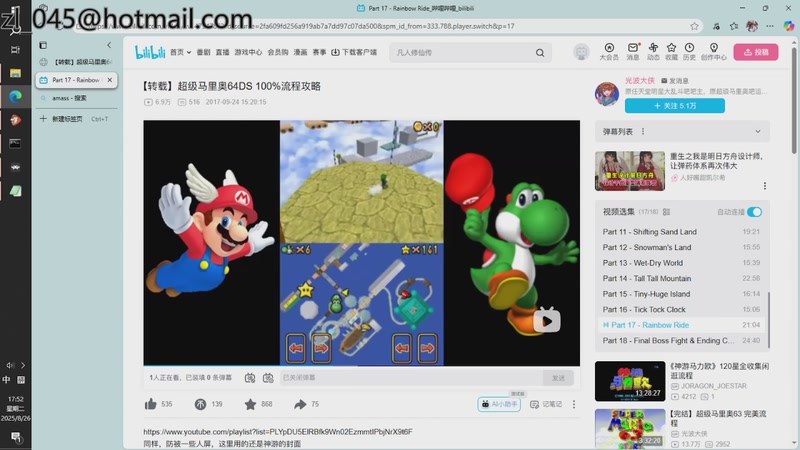Follow uploader with 关注 5.1万 button

(x=674, y=106)
